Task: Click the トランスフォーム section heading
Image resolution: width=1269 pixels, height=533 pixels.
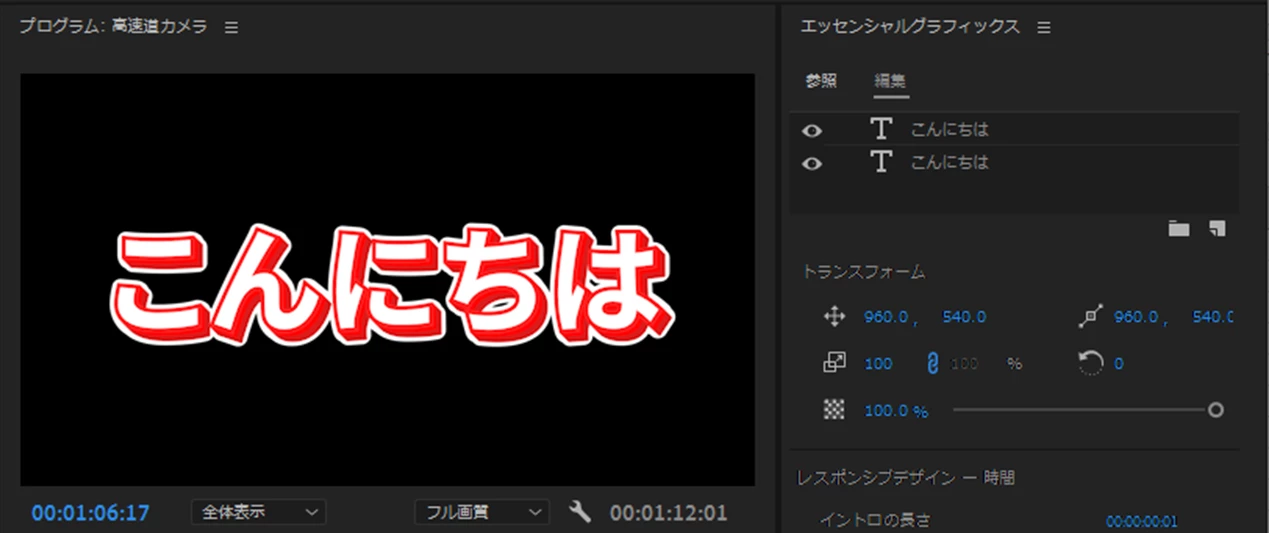Action: tap(863, 271)
